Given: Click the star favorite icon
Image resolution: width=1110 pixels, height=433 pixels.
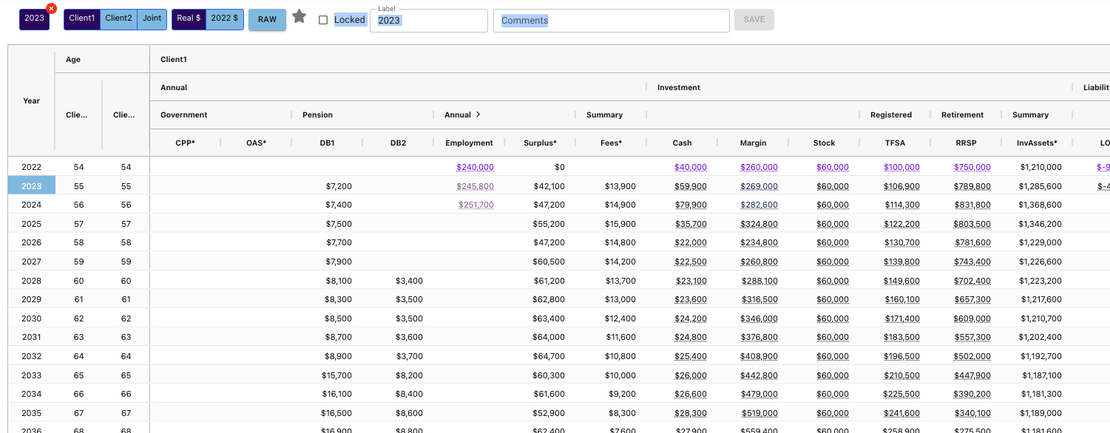Looking at the screenshot, I should (299, 17).
